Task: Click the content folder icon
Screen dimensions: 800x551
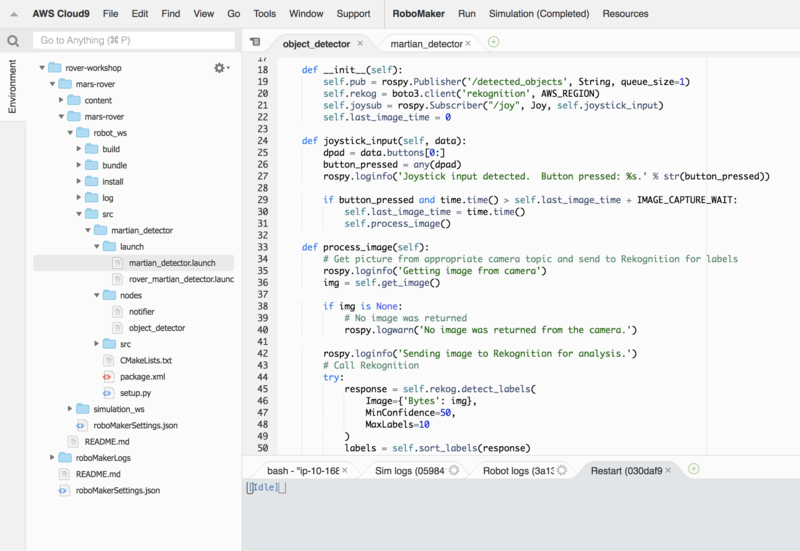Action: click(74, 101)
